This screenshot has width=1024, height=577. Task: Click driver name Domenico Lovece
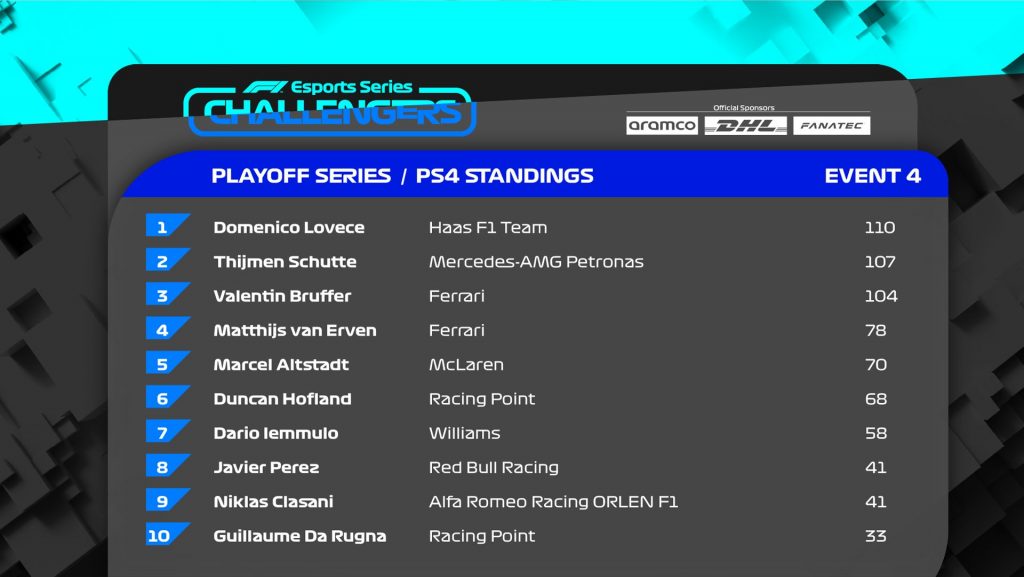pyautogui.click(x=289, y=227)
